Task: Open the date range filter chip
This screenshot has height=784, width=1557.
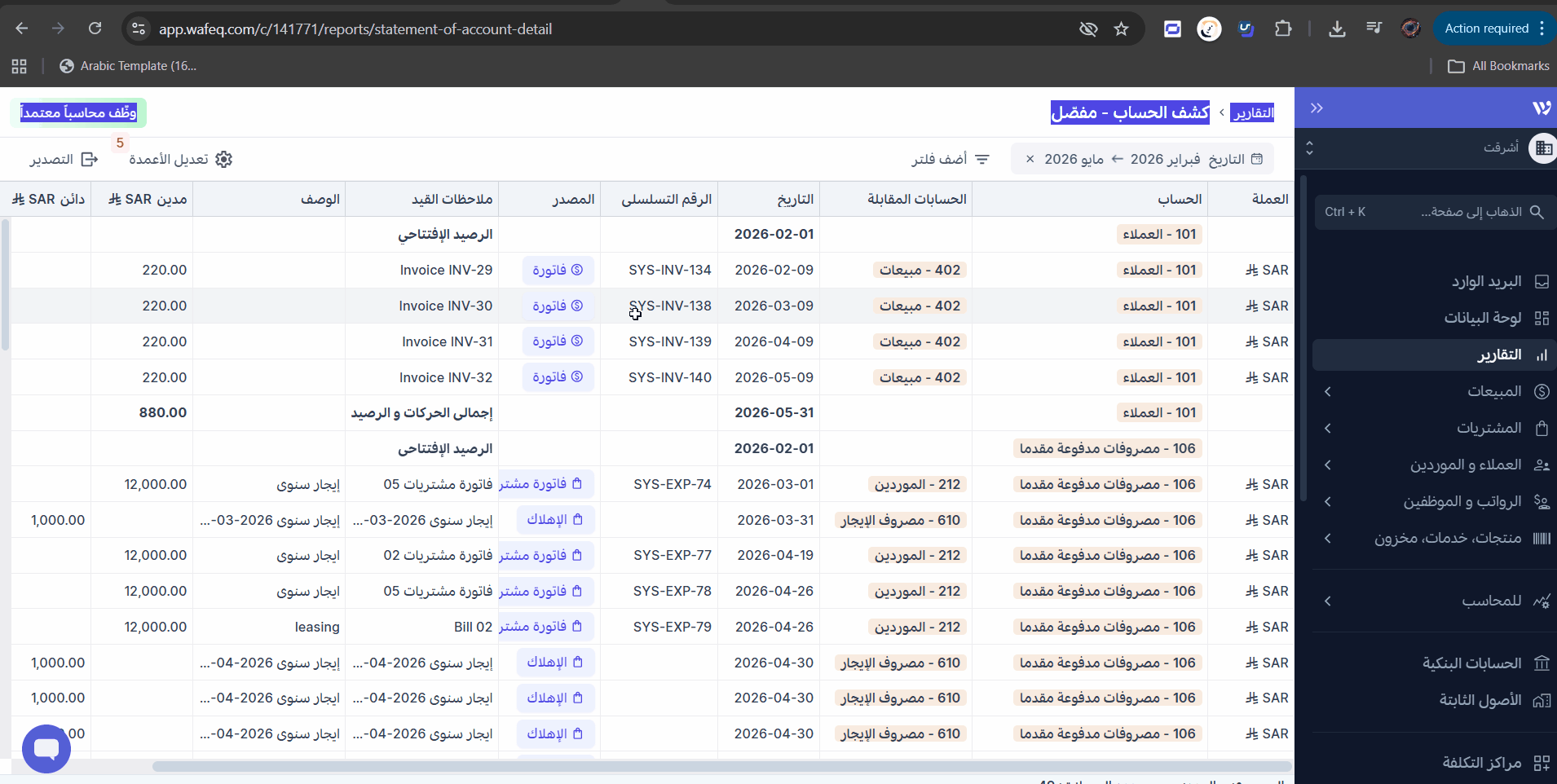Action: click(x=1142, y=159)
